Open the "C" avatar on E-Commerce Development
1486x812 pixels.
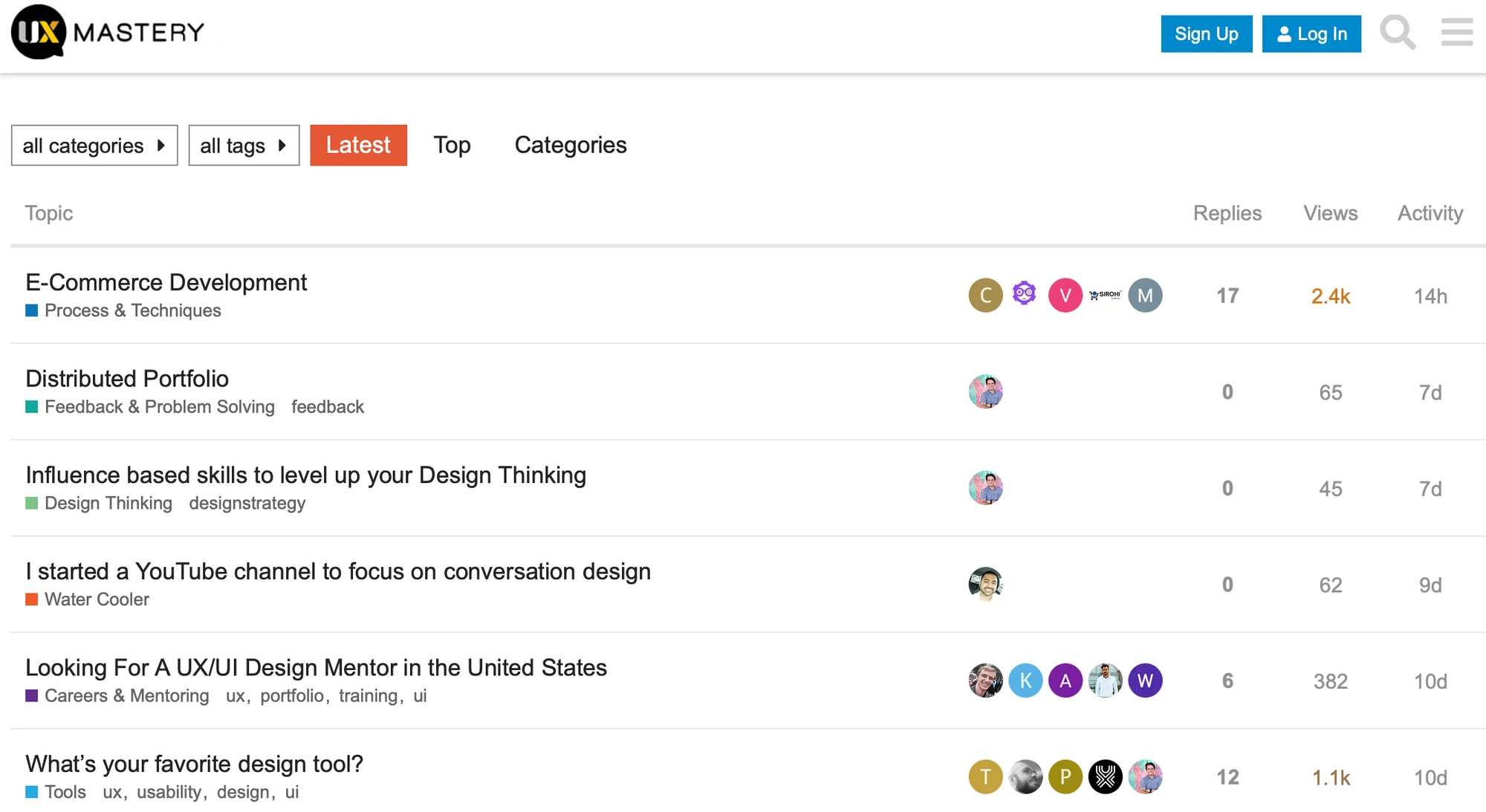tap(985, 295)
